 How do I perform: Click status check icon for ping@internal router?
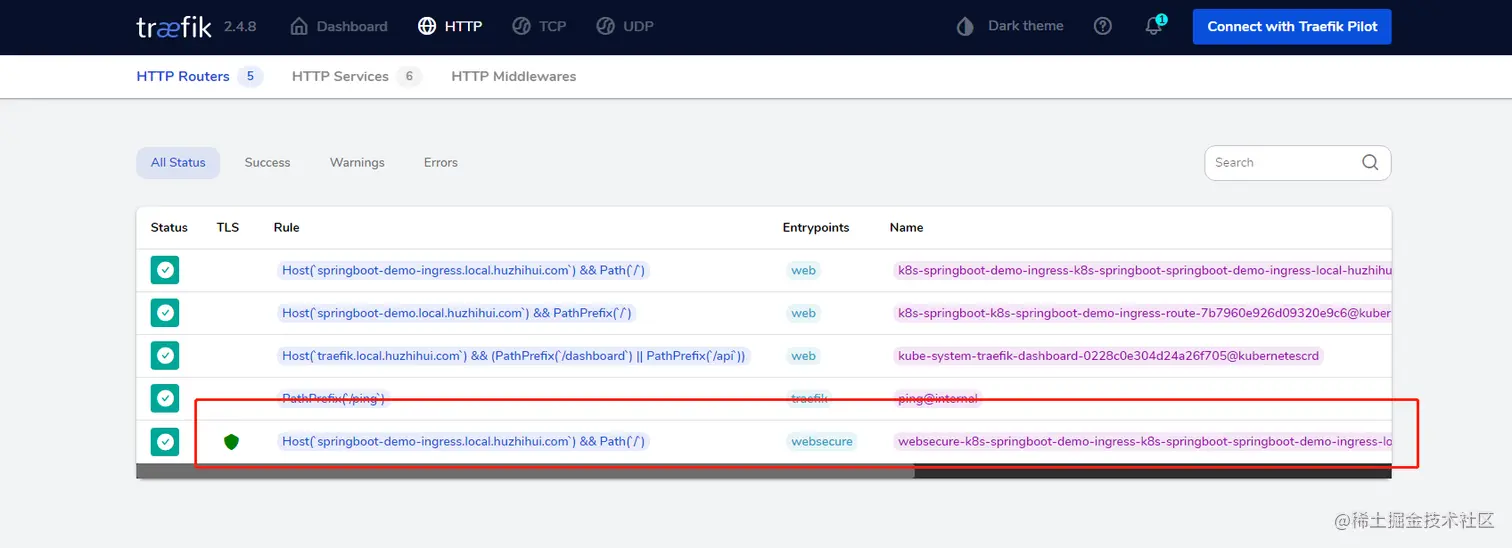click(x=165, y=398)
